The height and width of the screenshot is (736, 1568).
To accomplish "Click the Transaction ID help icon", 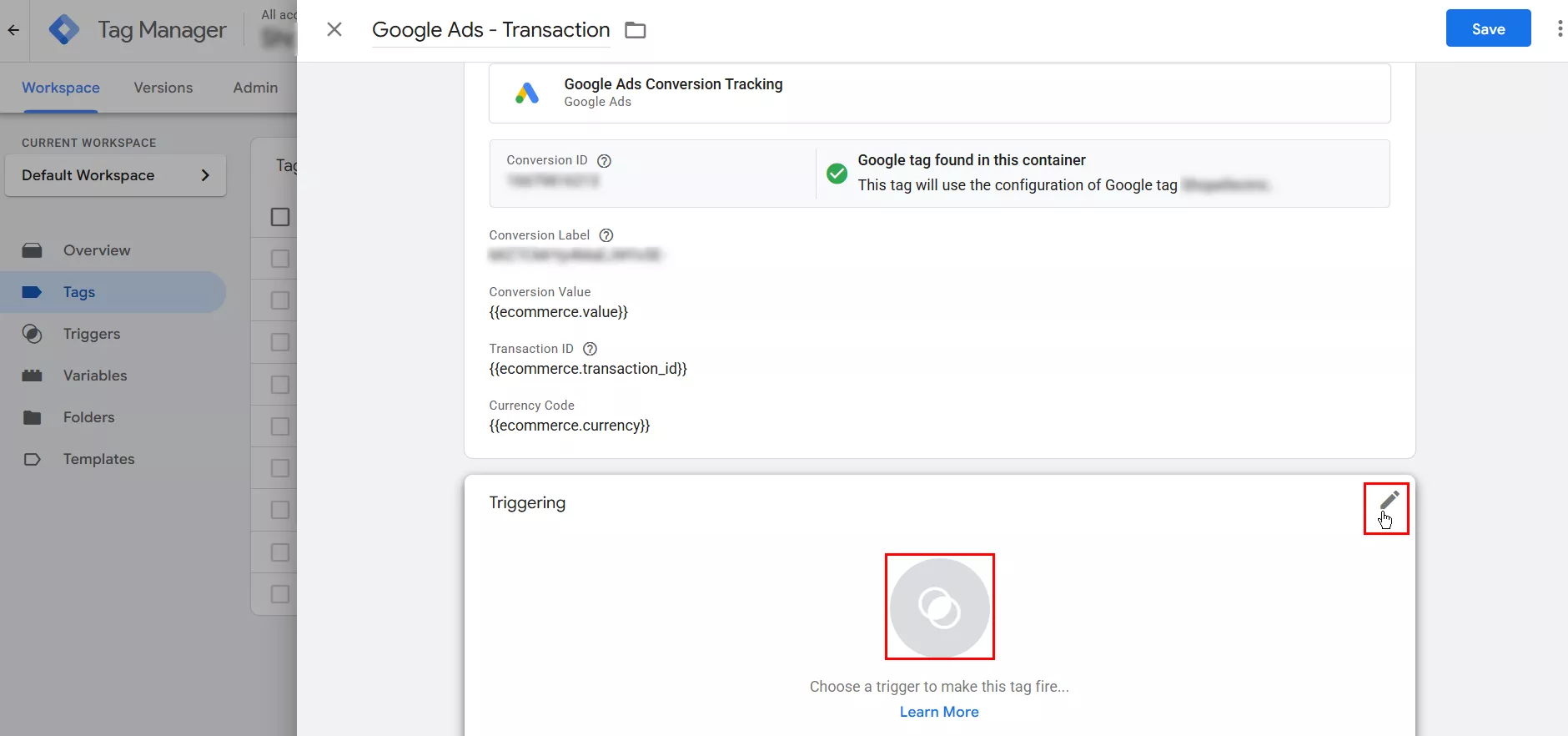I will pos(590,349).
